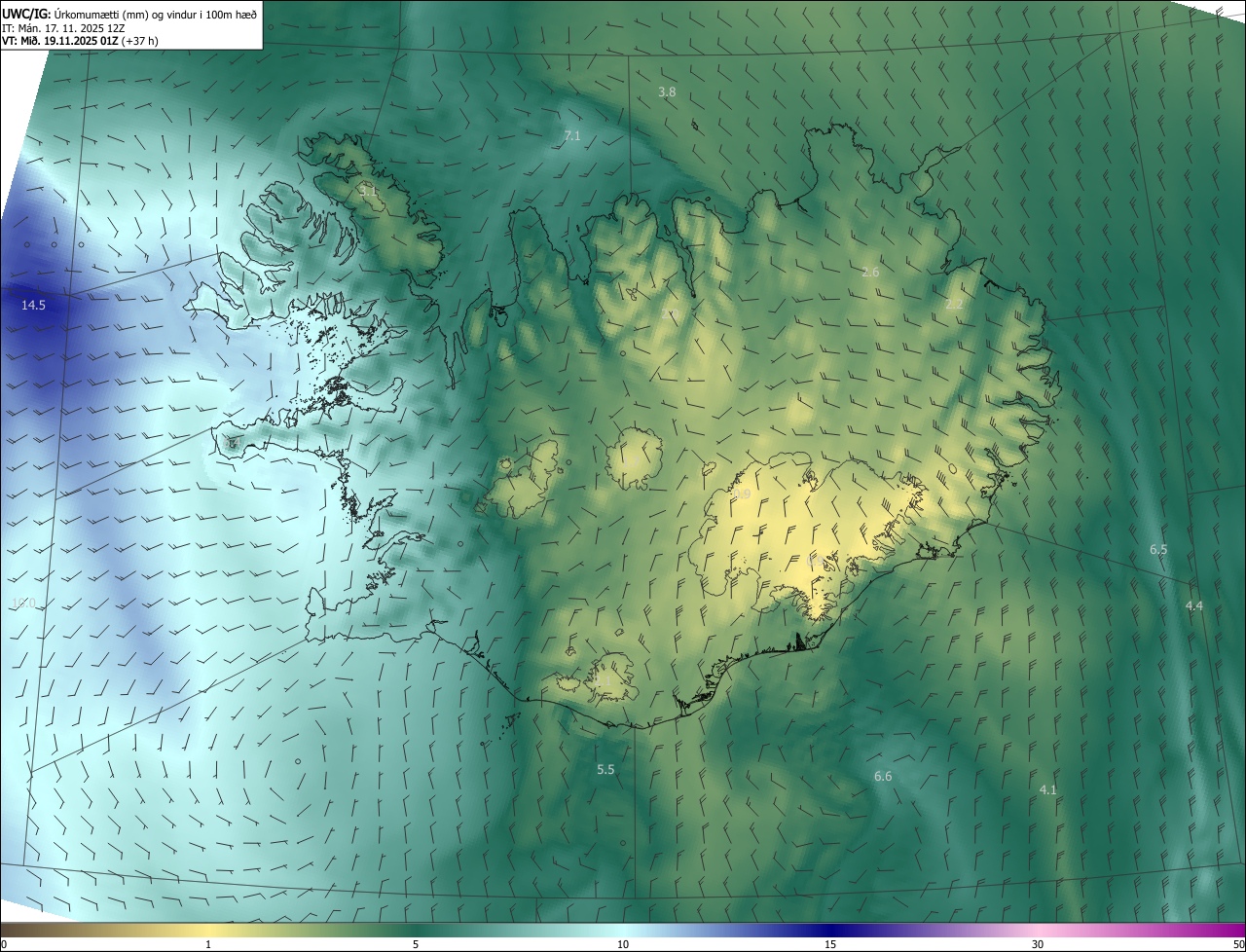Click the 2.0 value label in north Iceland

670,313
